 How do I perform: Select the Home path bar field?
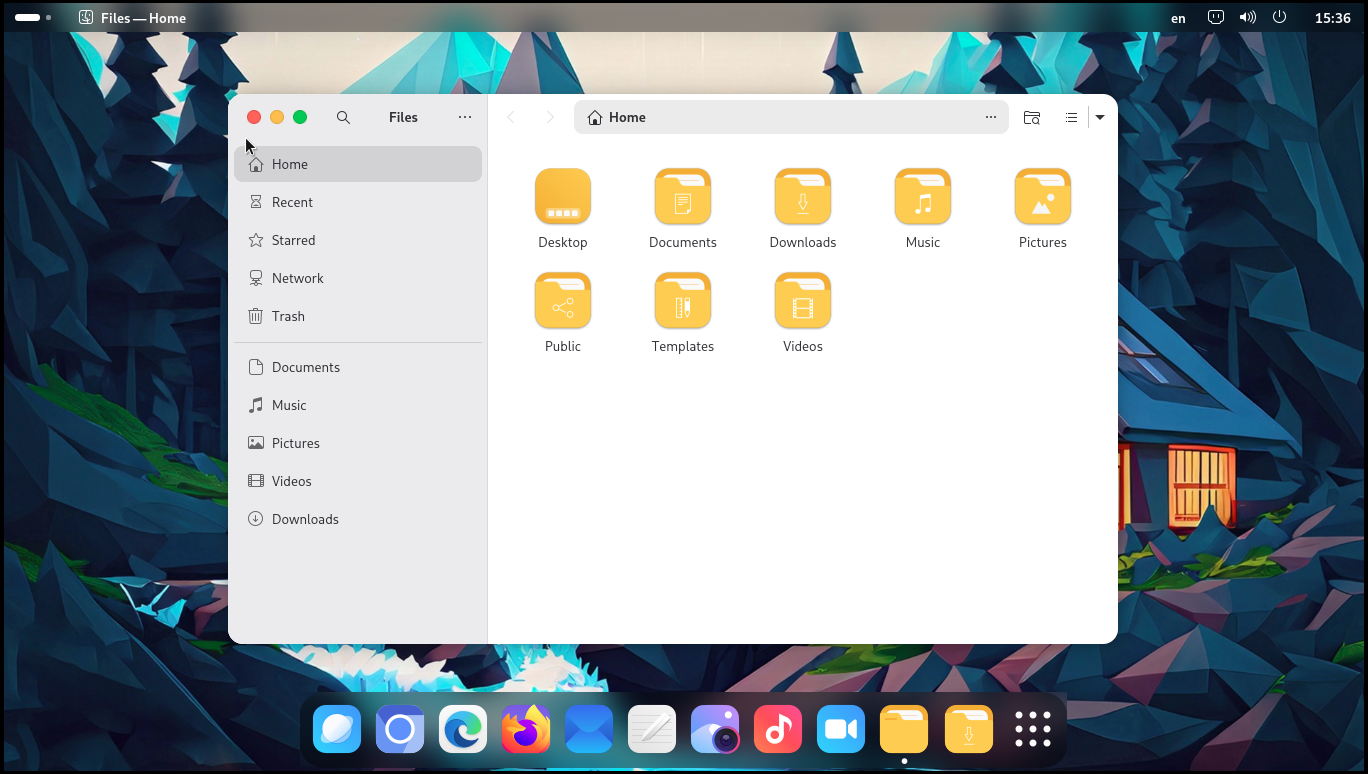[x=791, y=117]
